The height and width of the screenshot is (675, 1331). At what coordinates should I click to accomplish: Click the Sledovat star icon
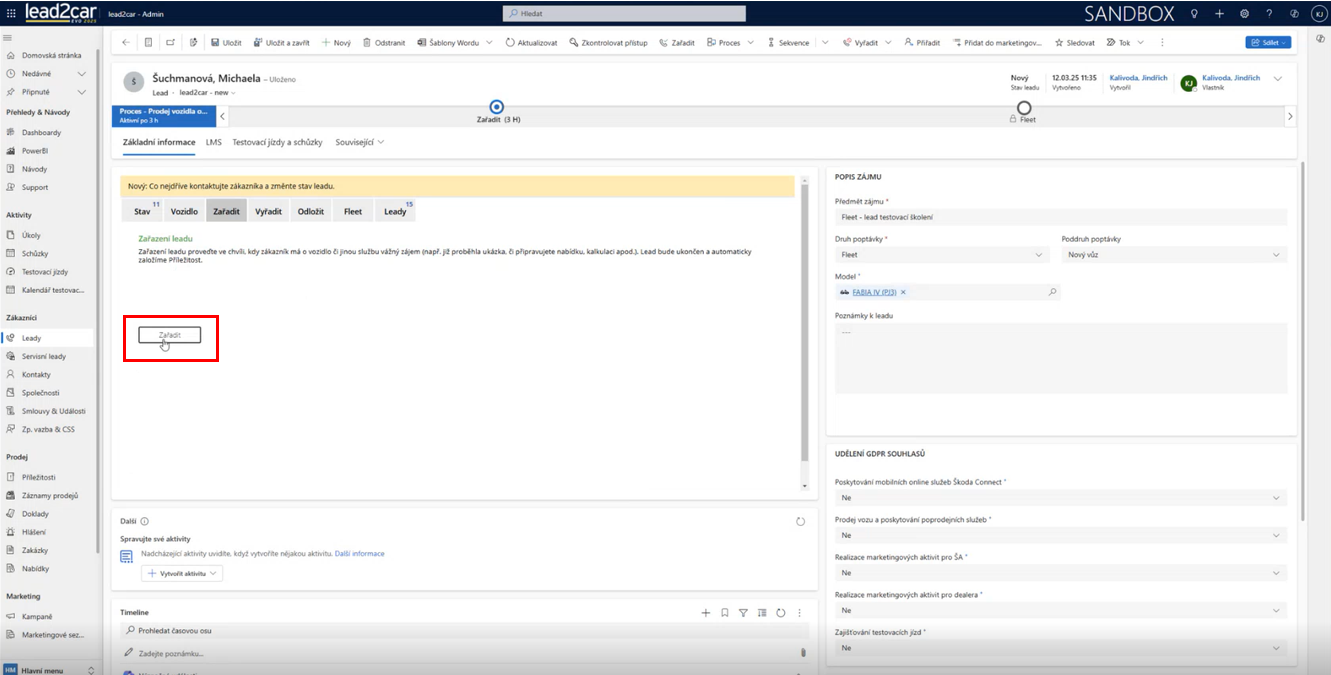(1057, 43)
